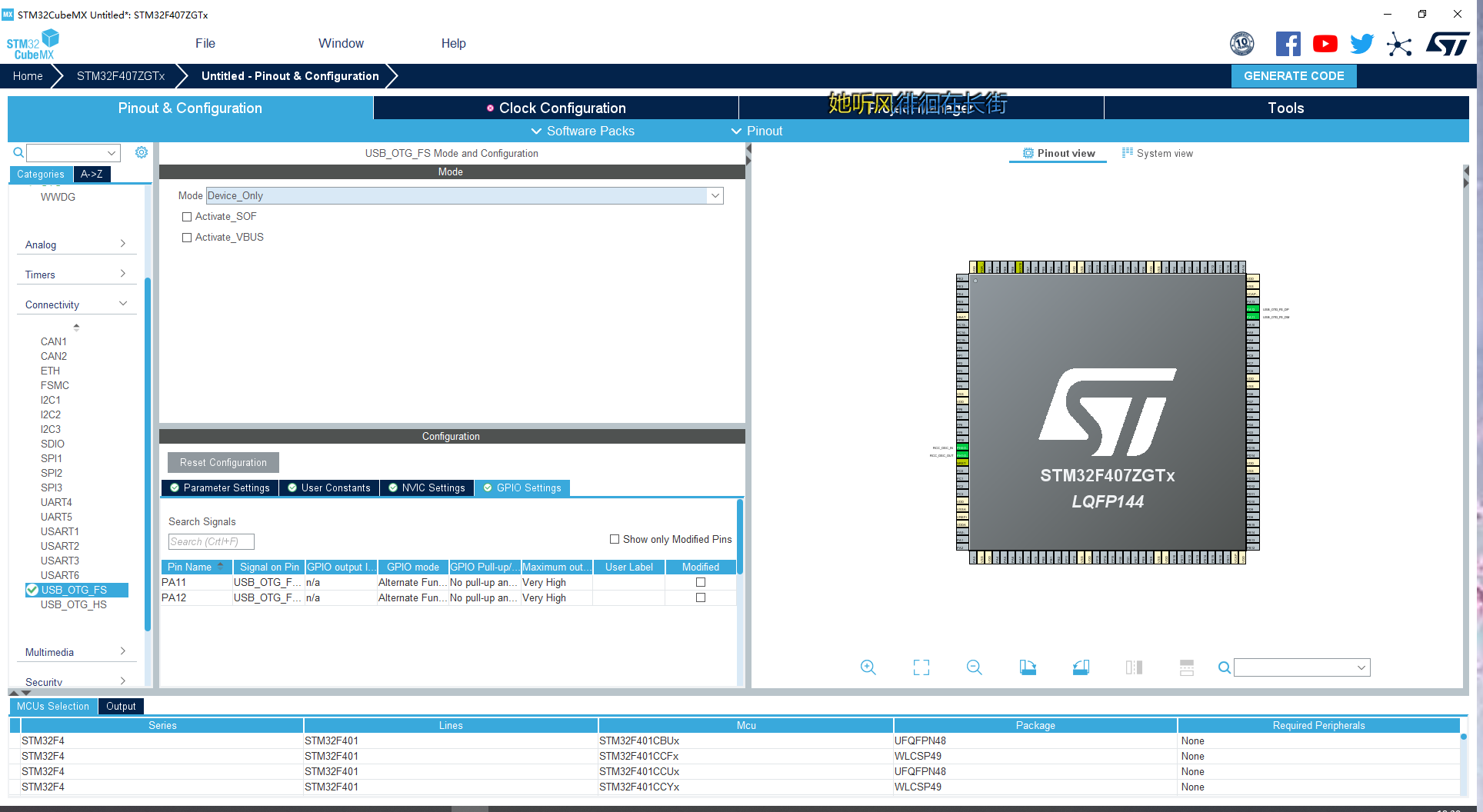This screenshot has width=1483, height=812.
Task: Open the YouTube channel icon
Action: click(1325, 44)
